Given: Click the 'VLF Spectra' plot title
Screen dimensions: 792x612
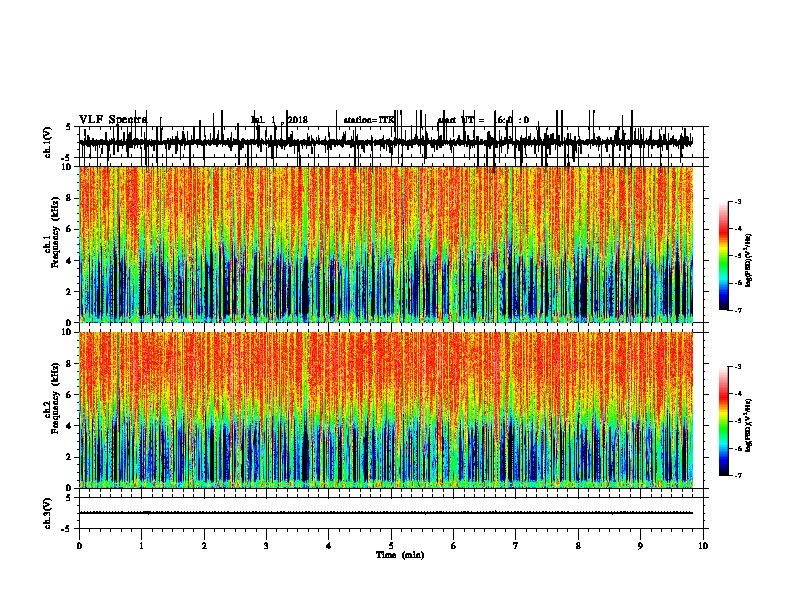Looking at the screenshot, I should (x=113, y=120).
